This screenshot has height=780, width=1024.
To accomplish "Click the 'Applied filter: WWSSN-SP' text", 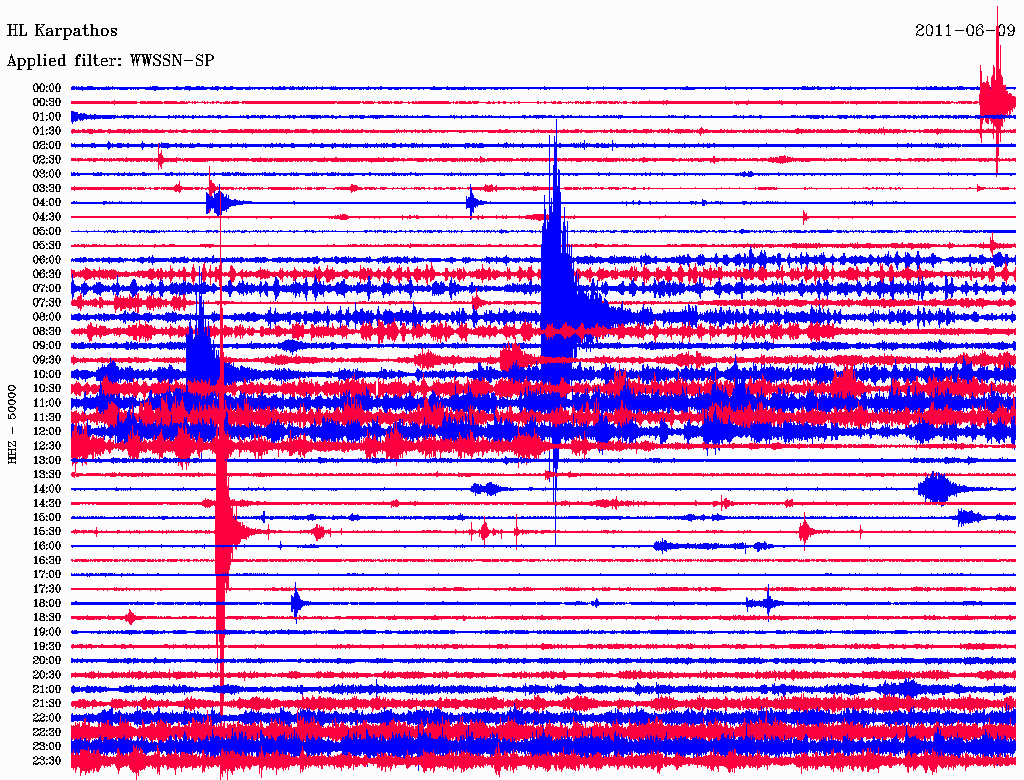I will click(x=110, y=61).
